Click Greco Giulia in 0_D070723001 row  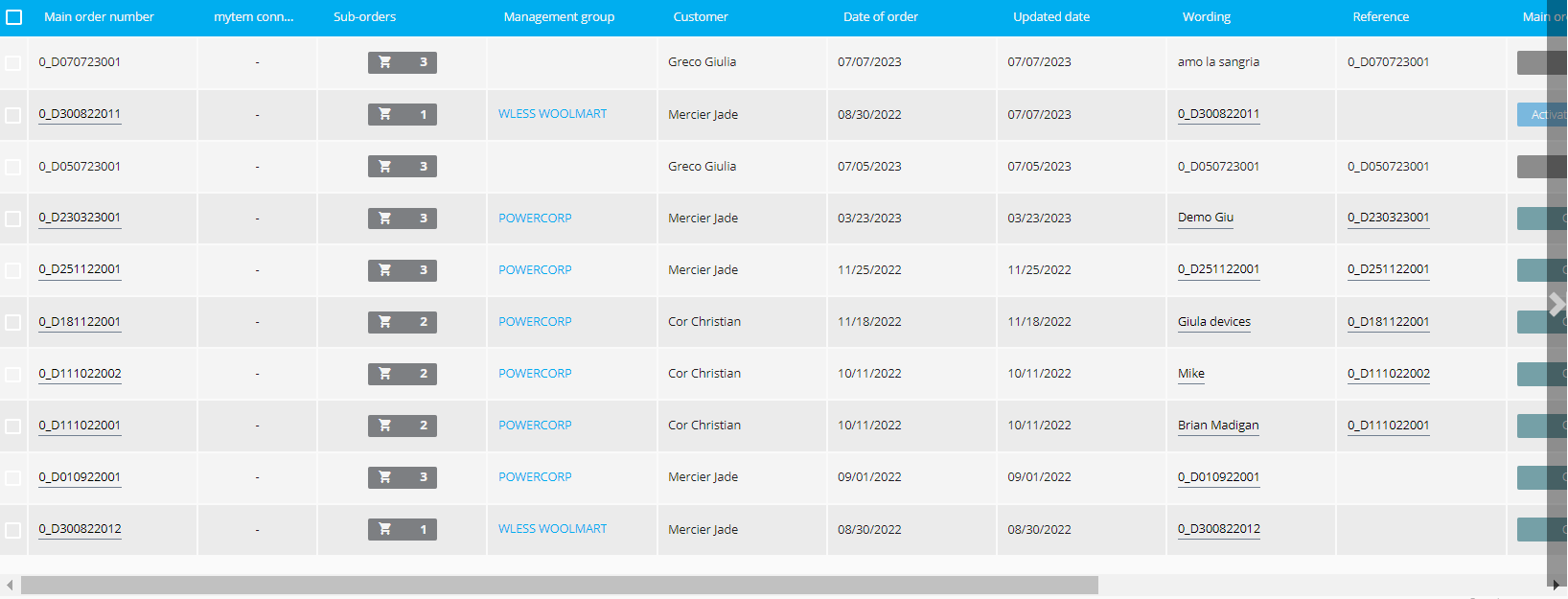pyautogui.click(x=702, y=62)
